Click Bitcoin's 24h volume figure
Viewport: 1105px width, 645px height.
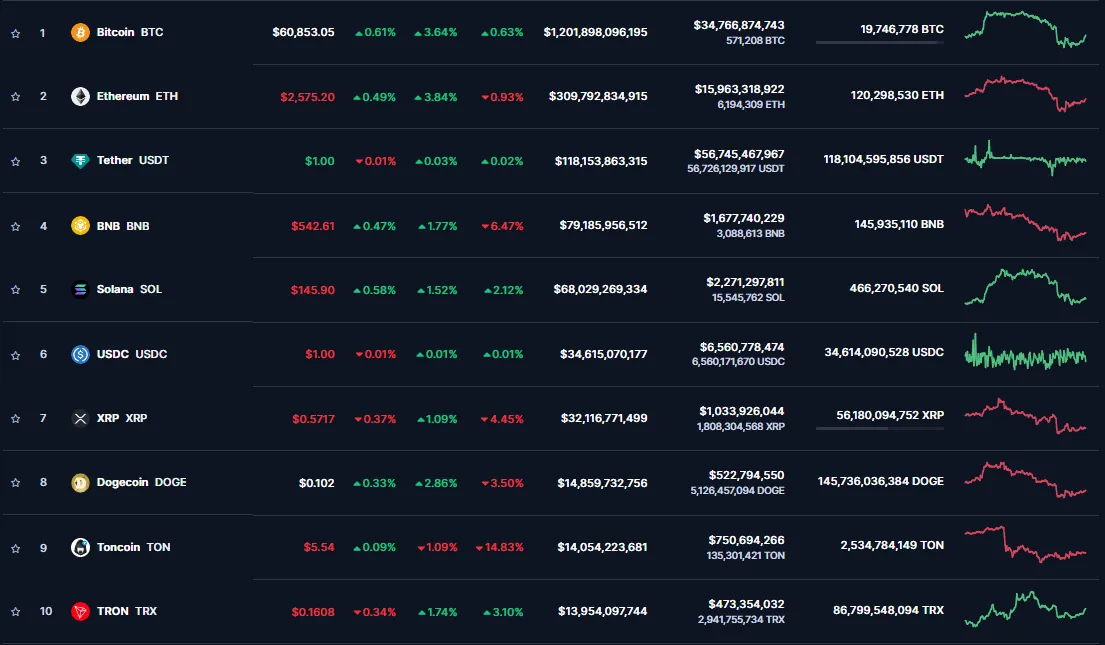tap(738, 25)
